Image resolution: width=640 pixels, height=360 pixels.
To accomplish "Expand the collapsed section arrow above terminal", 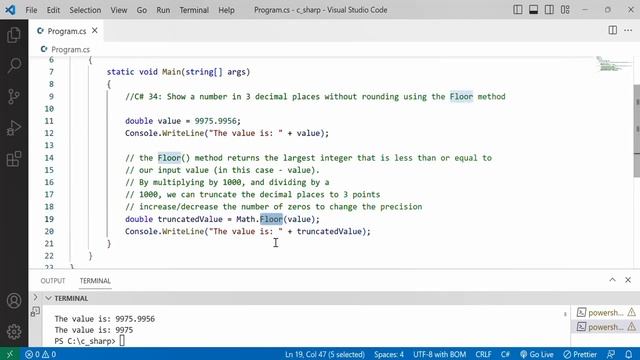I will pos(35,297).
